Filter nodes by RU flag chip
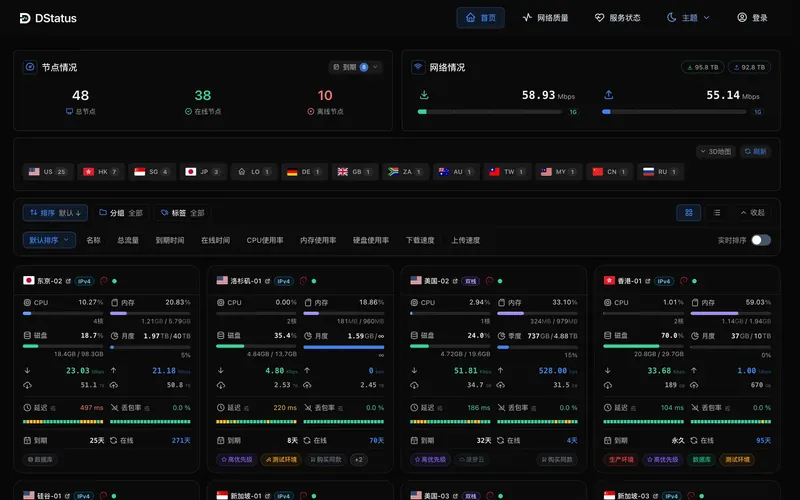This screenshot has height=500, width=800. point(660,172)
